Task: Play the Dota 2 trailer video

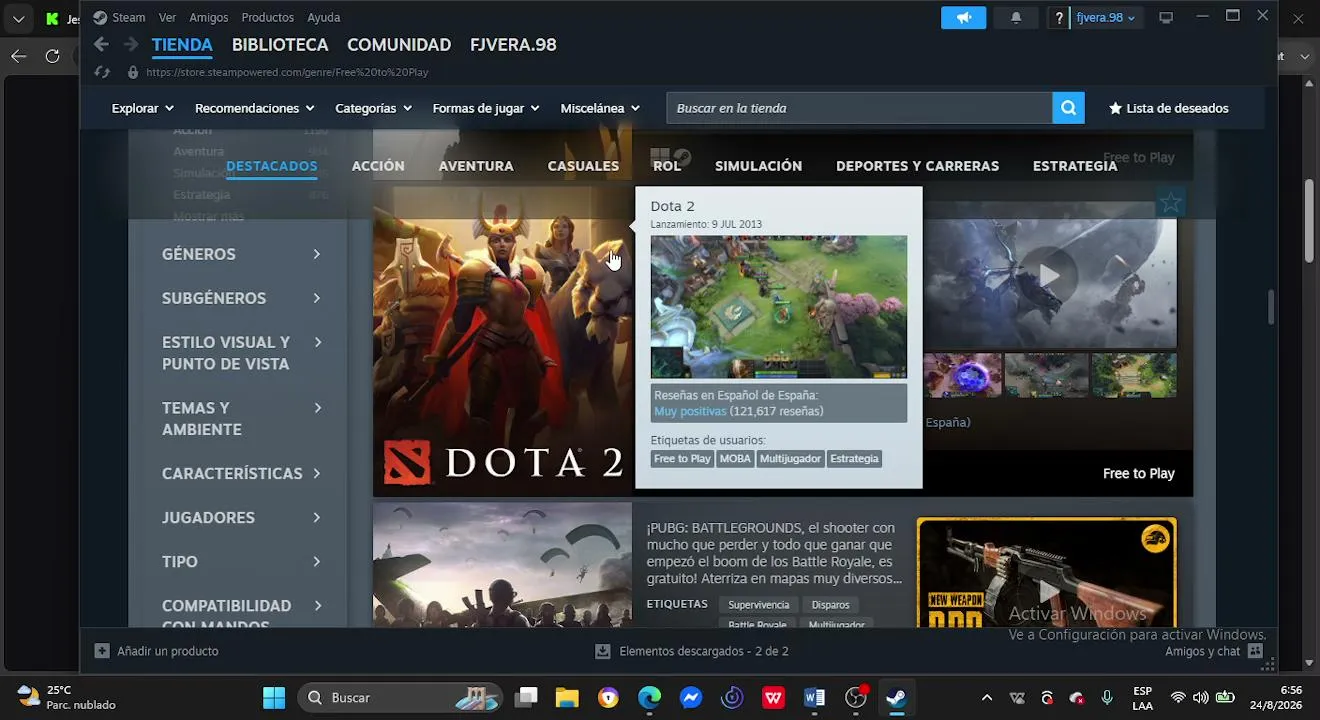Action: pos(1048,274)
